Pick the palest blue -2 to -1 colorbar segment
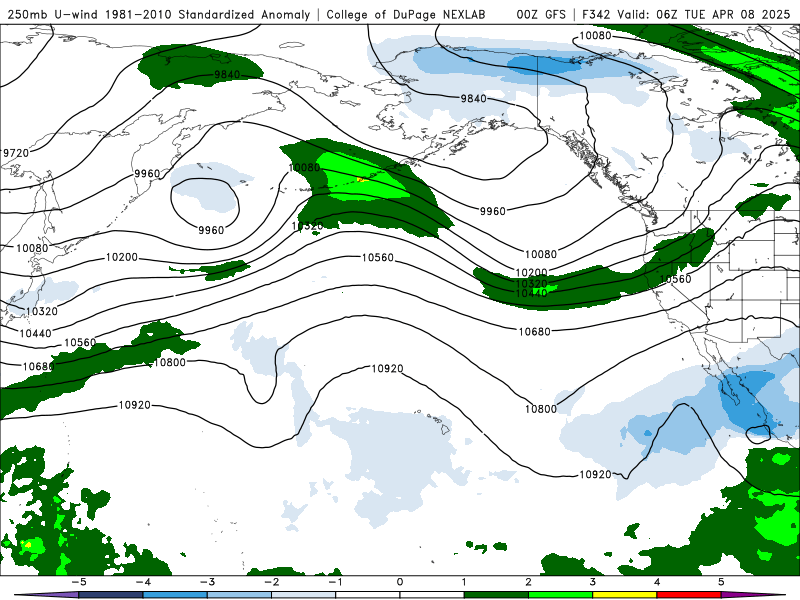Image resolution: width=800 pixels, height=600 pixels. tap(304, 595)
